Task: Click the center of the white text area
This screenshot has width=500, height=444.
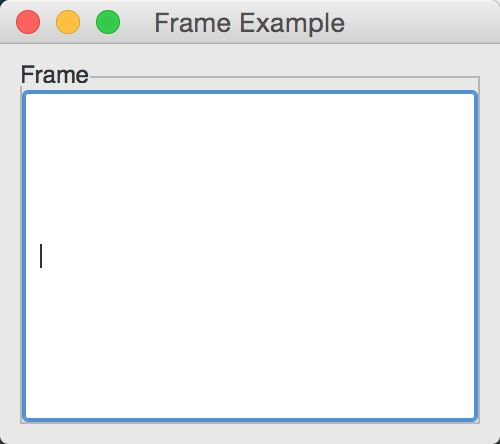Action: pos(250,256)
